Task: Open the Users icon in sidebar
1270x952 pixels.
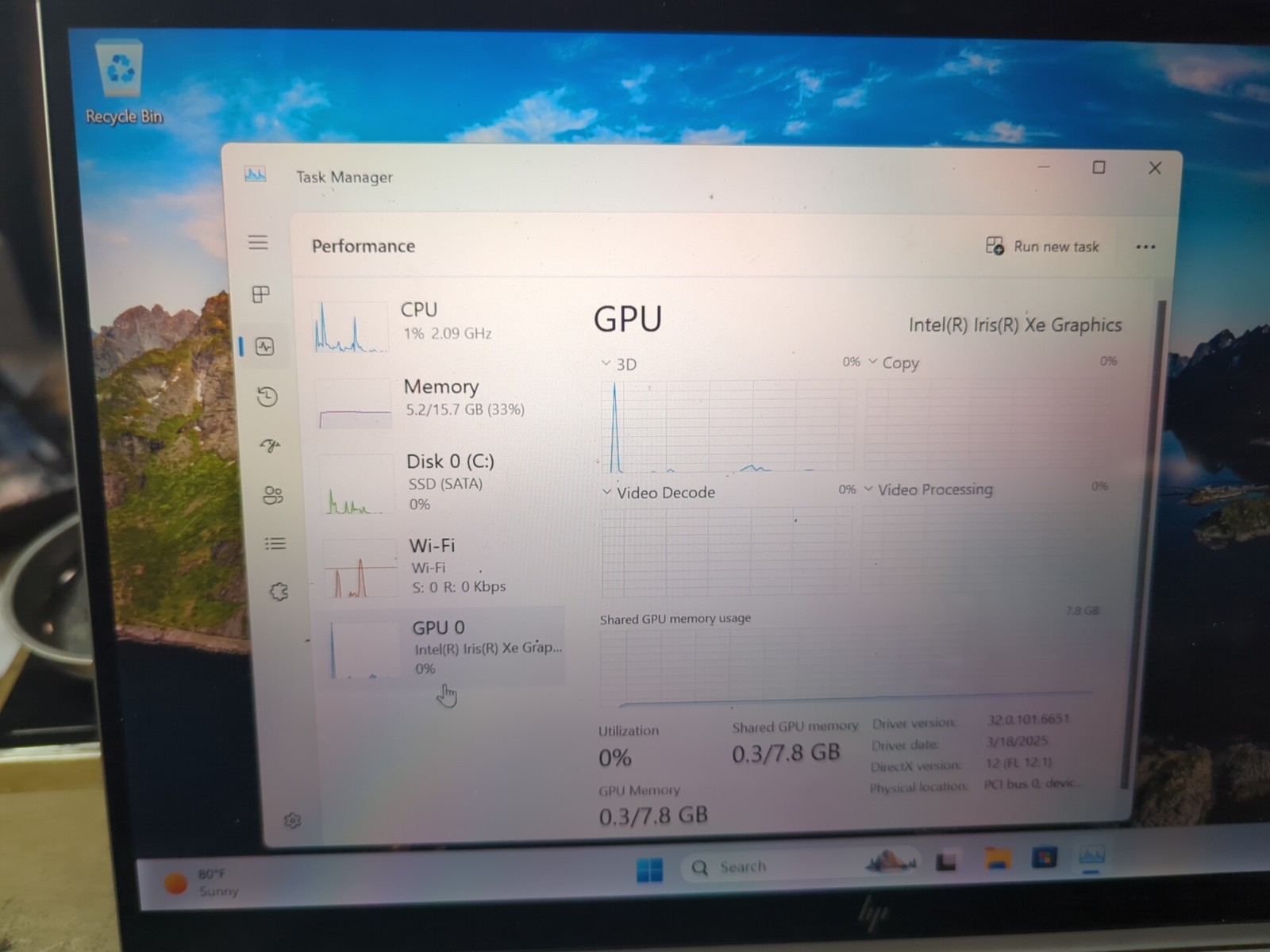Action: click(x=273, y=495)
